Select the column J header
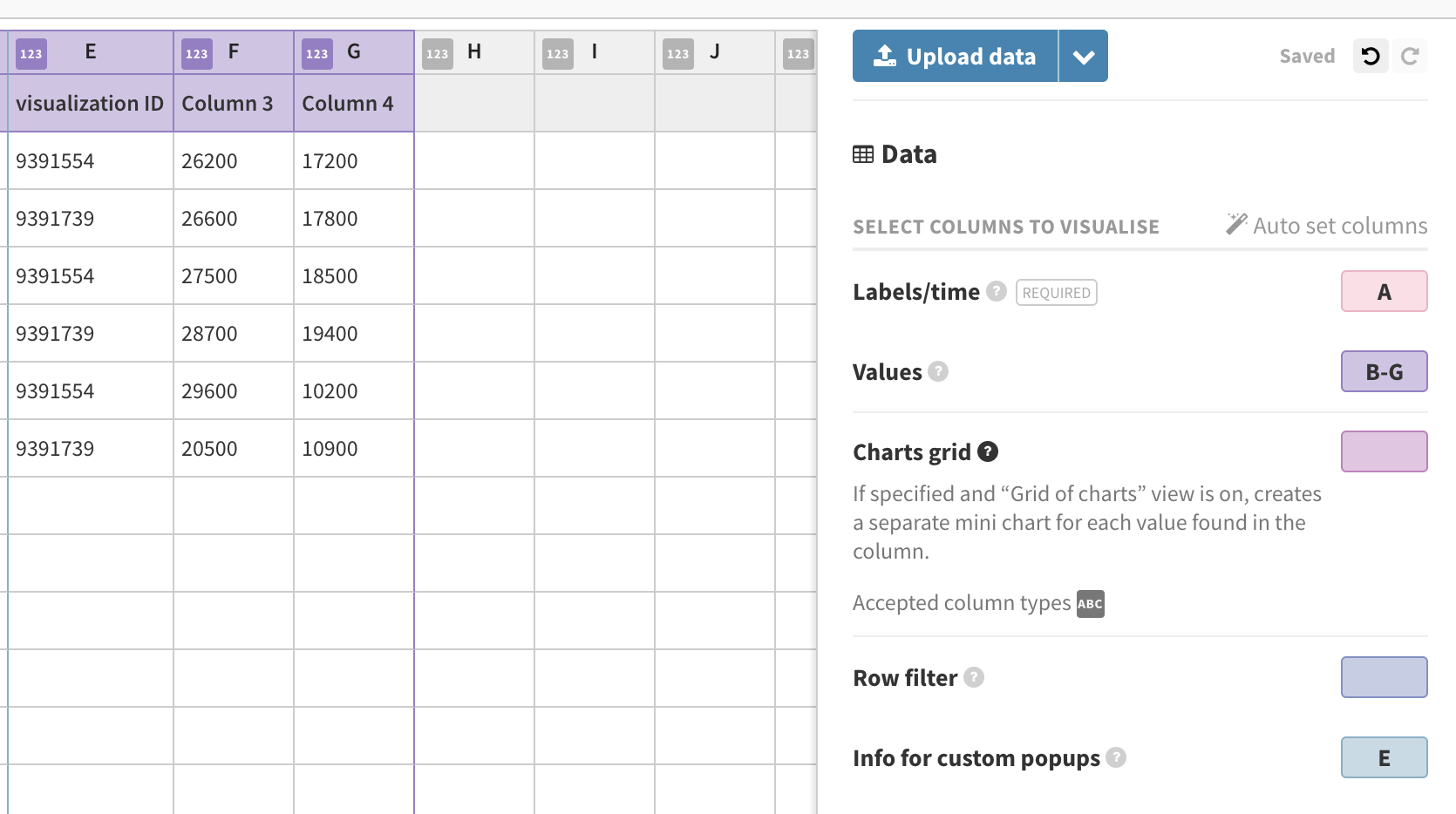 click(715, 52)
